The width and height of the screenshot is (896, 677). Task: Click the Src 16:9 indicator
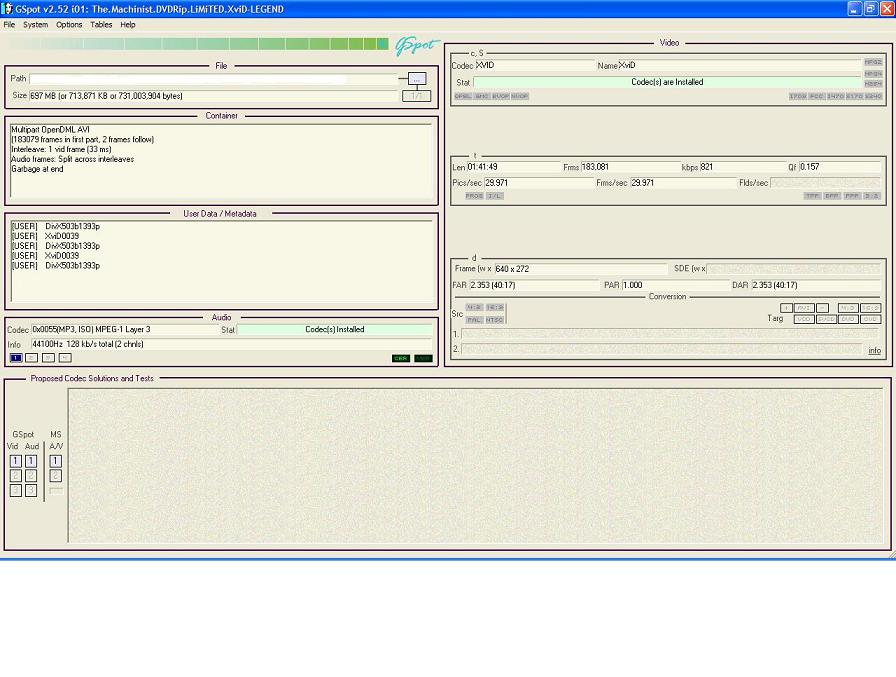pos(495,307)
